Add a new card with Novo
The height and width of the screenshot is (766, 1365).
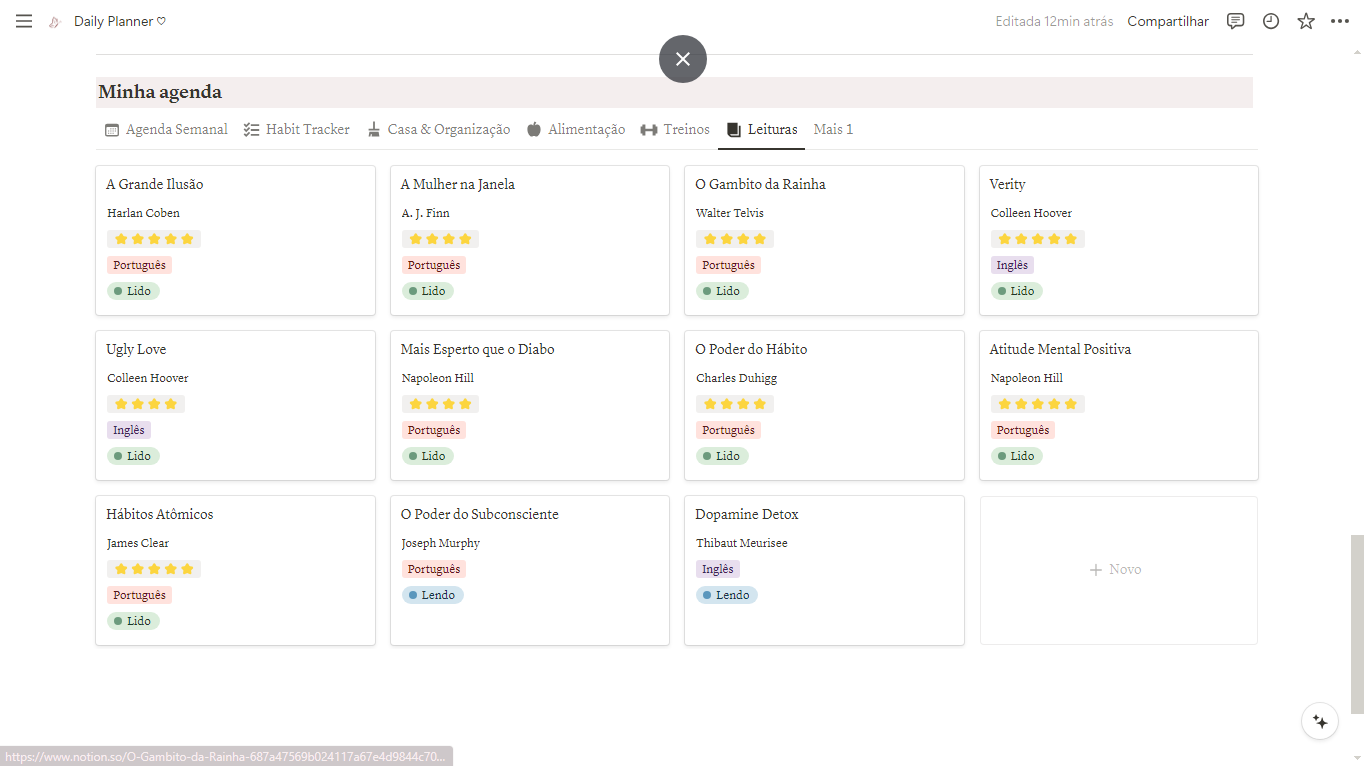coord(1118,570)
